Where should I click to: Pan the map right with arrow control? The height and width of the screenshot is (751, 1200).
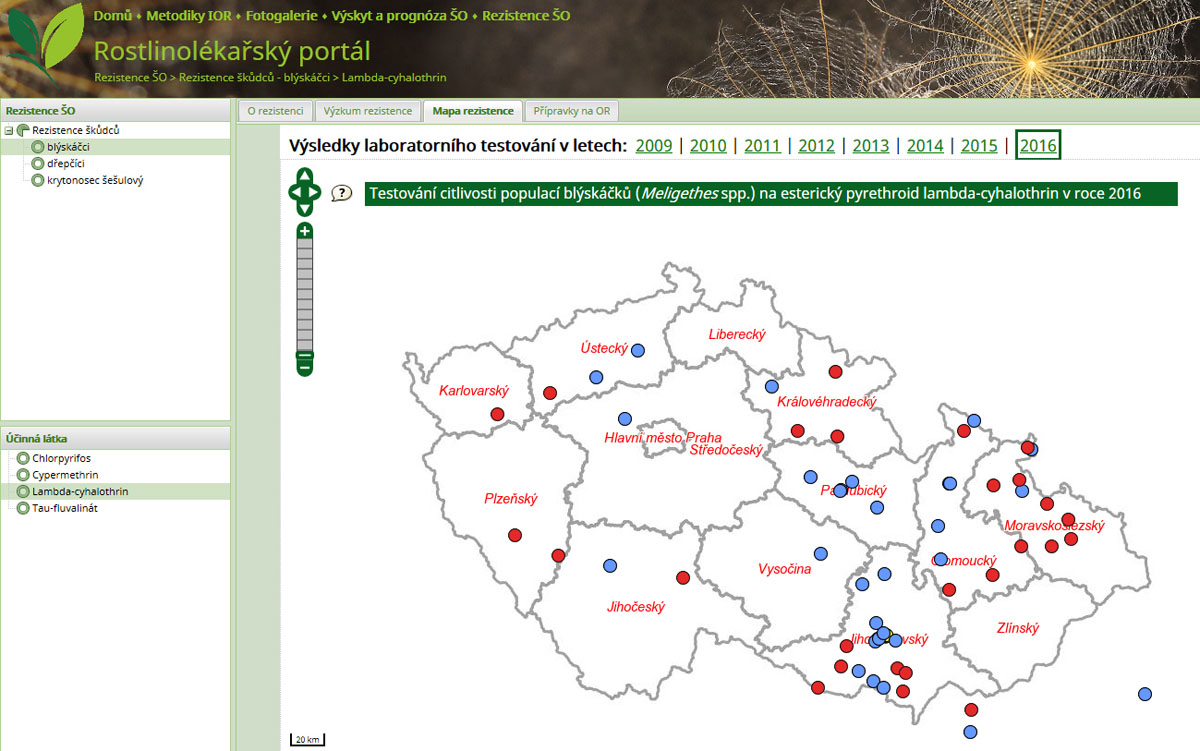click(318, 192)
